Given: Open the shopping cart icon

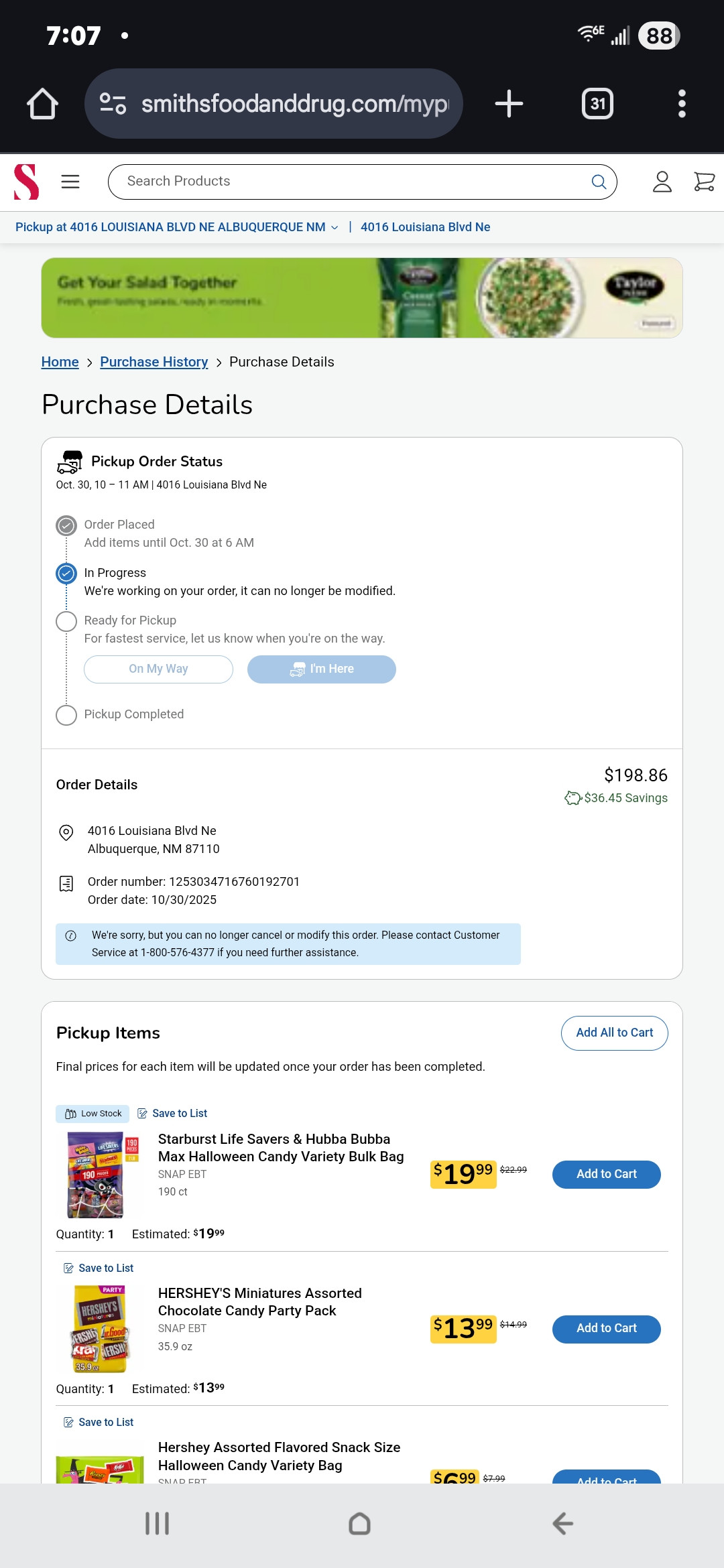Looking at the screenshot, I should tap(703, 182).
